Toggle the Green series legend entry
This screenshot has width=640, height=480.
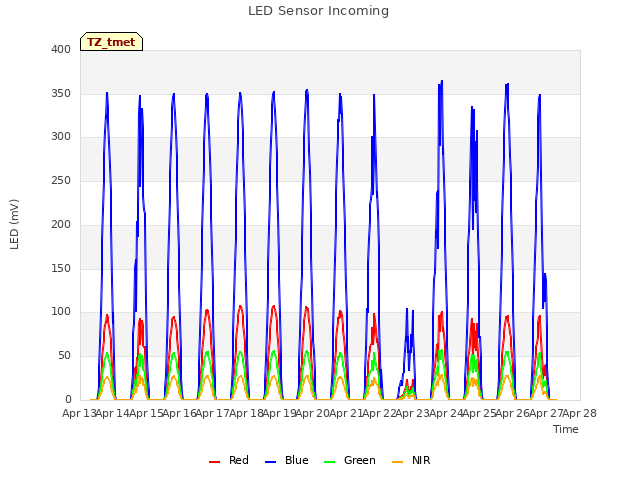pos(349,460)
